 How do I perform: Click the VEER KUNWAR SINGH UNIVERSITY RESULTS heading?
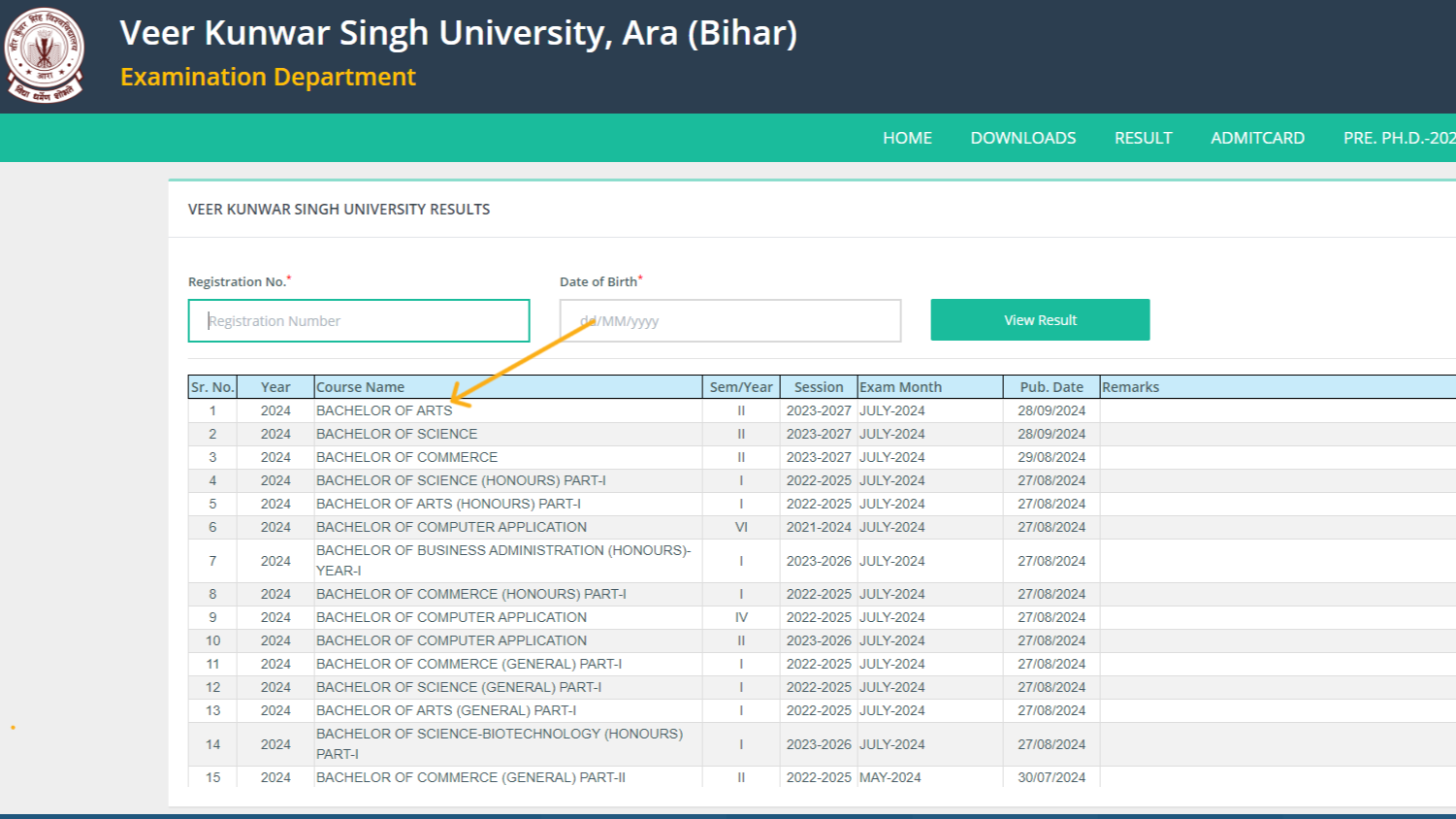(x=339, y=210)
